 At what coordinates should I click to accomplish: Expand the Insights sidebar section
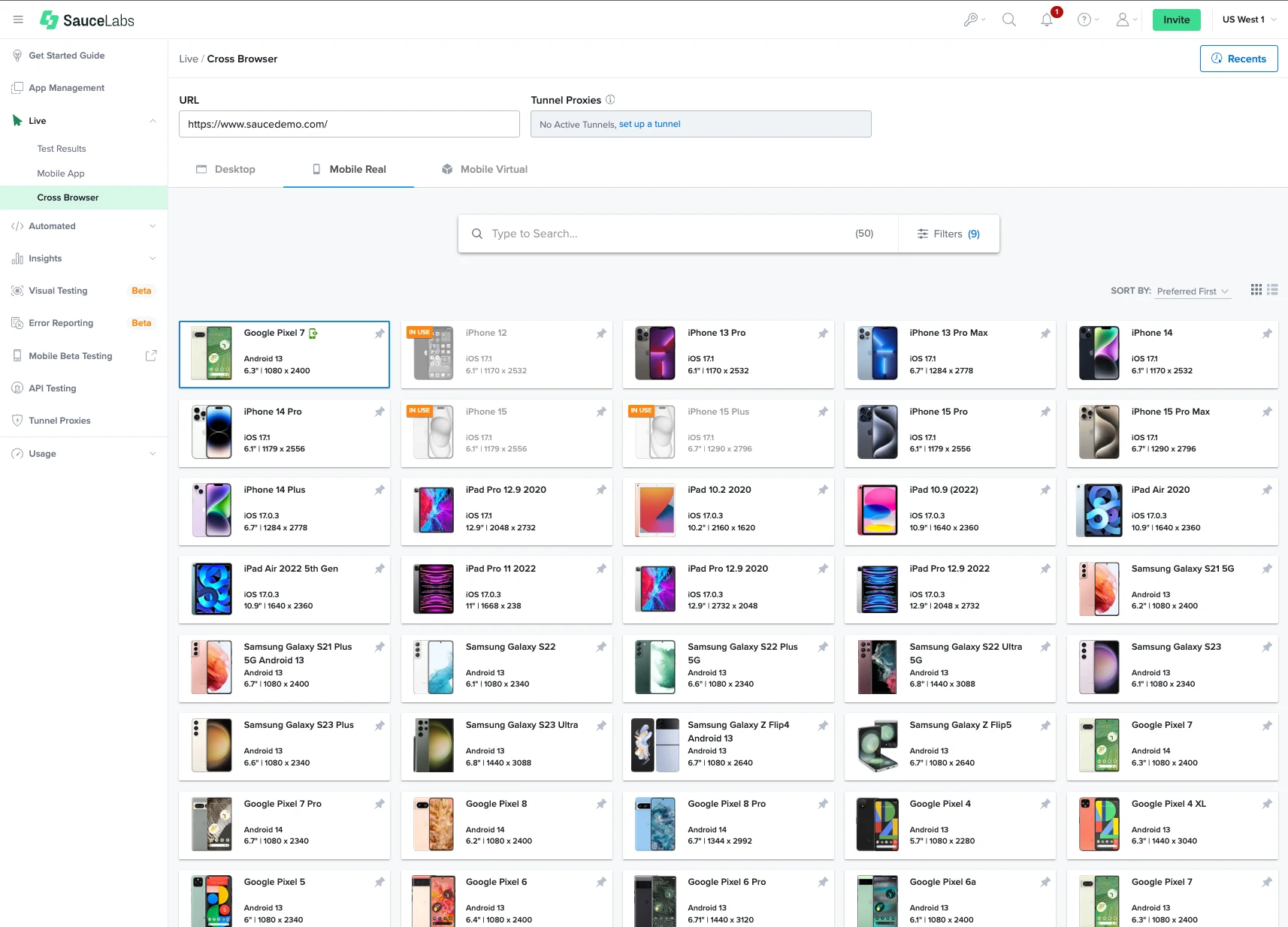[153, 258]
